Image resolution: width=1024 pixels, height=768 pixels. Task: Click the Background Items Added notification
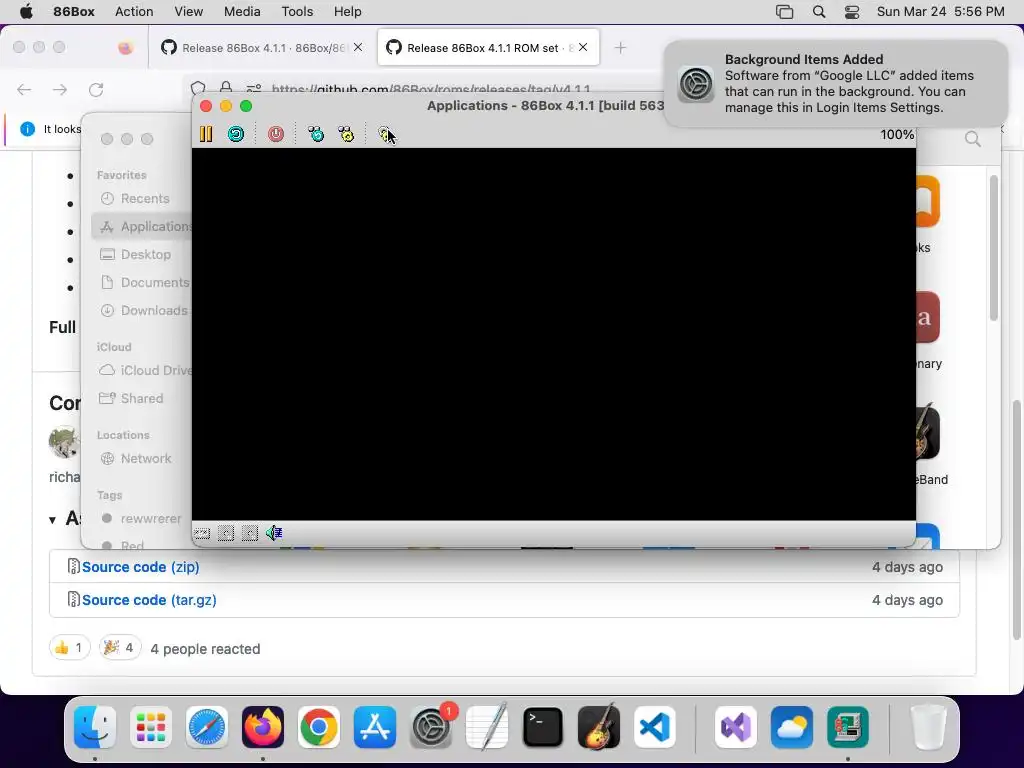point(835,84)
